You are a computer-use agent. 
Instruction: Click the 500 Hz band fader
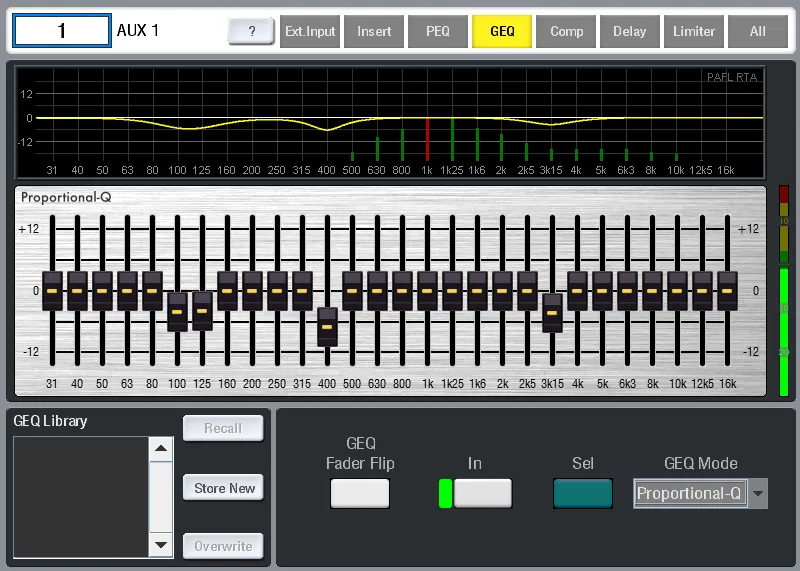click(x=352, y=291)
